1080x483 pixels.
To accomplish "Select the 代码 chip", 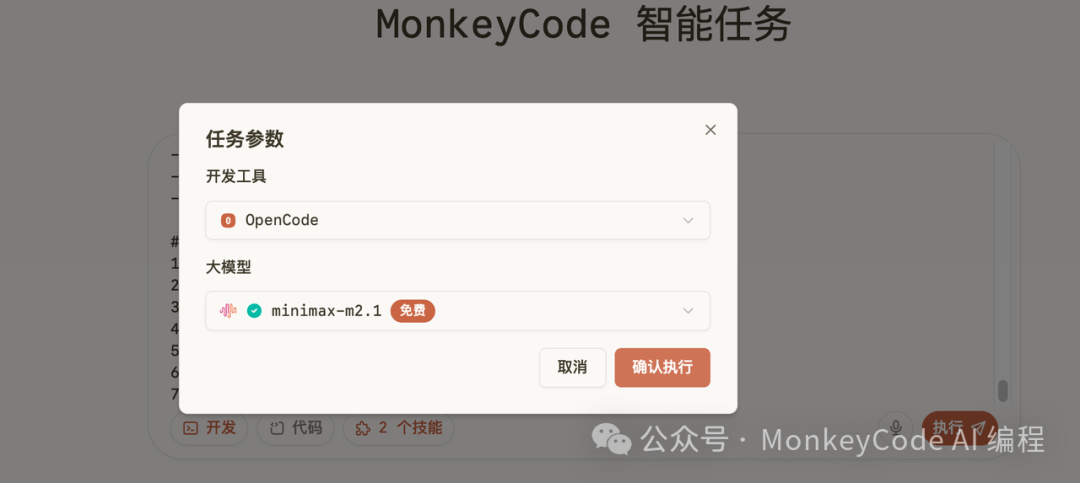I will click(x=295, y=428).
